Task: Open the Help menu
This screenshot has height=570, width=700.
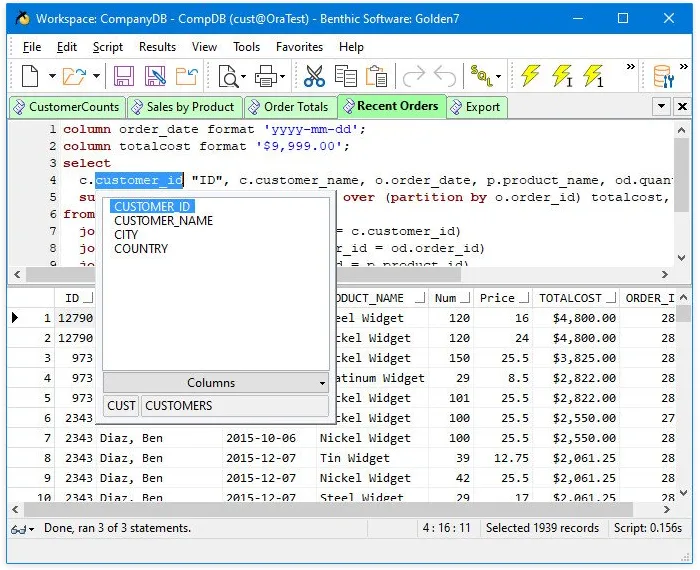Action: (351, 47)
